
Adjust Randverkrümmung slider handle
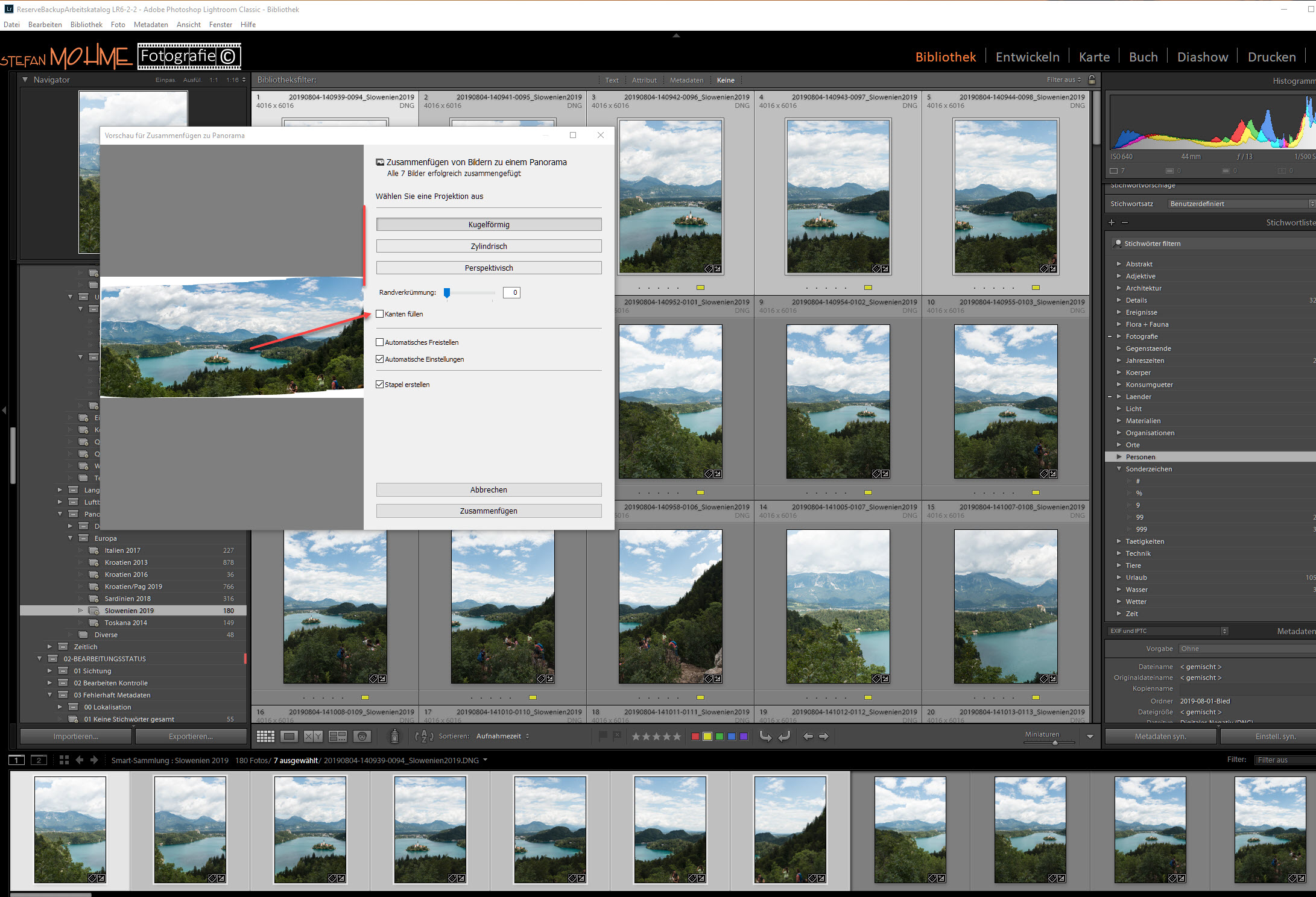(x=447, y=292)
